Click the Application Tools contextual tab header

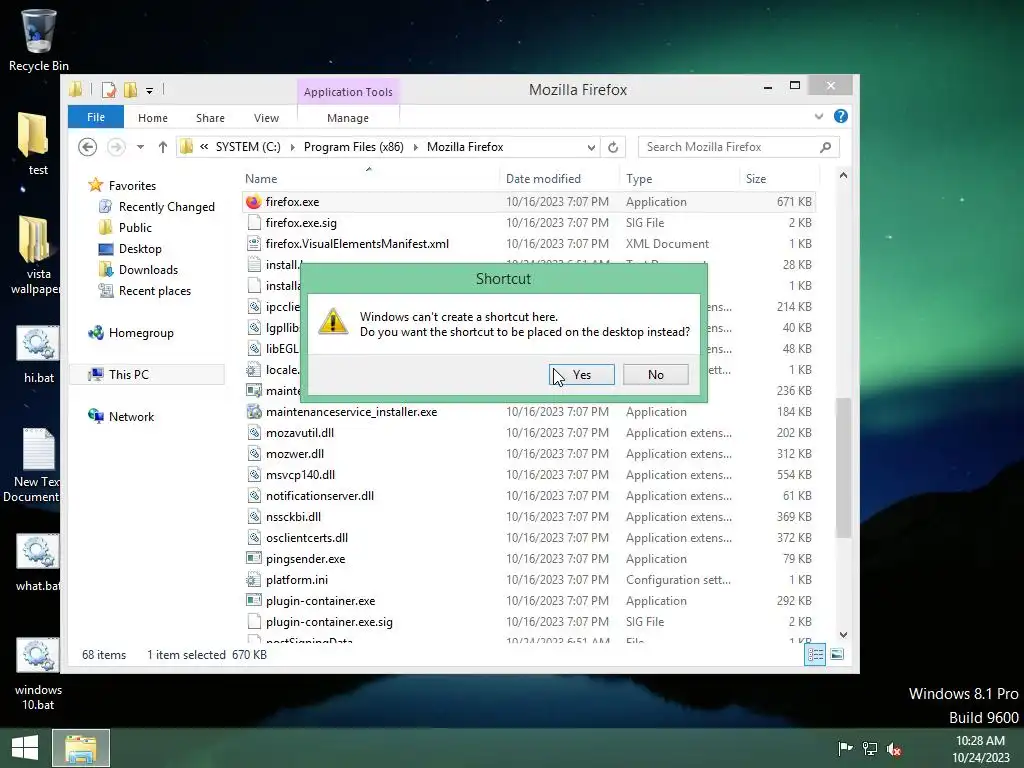coord(348,91)
